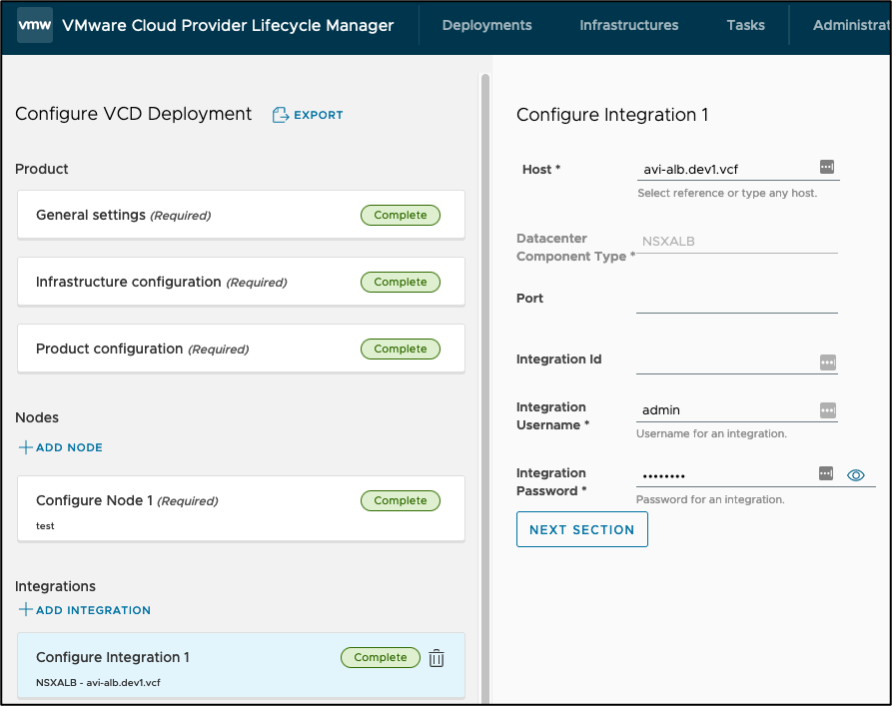Click the VMware vmw logo icon
892x706 pixels.
click(34, 25)
